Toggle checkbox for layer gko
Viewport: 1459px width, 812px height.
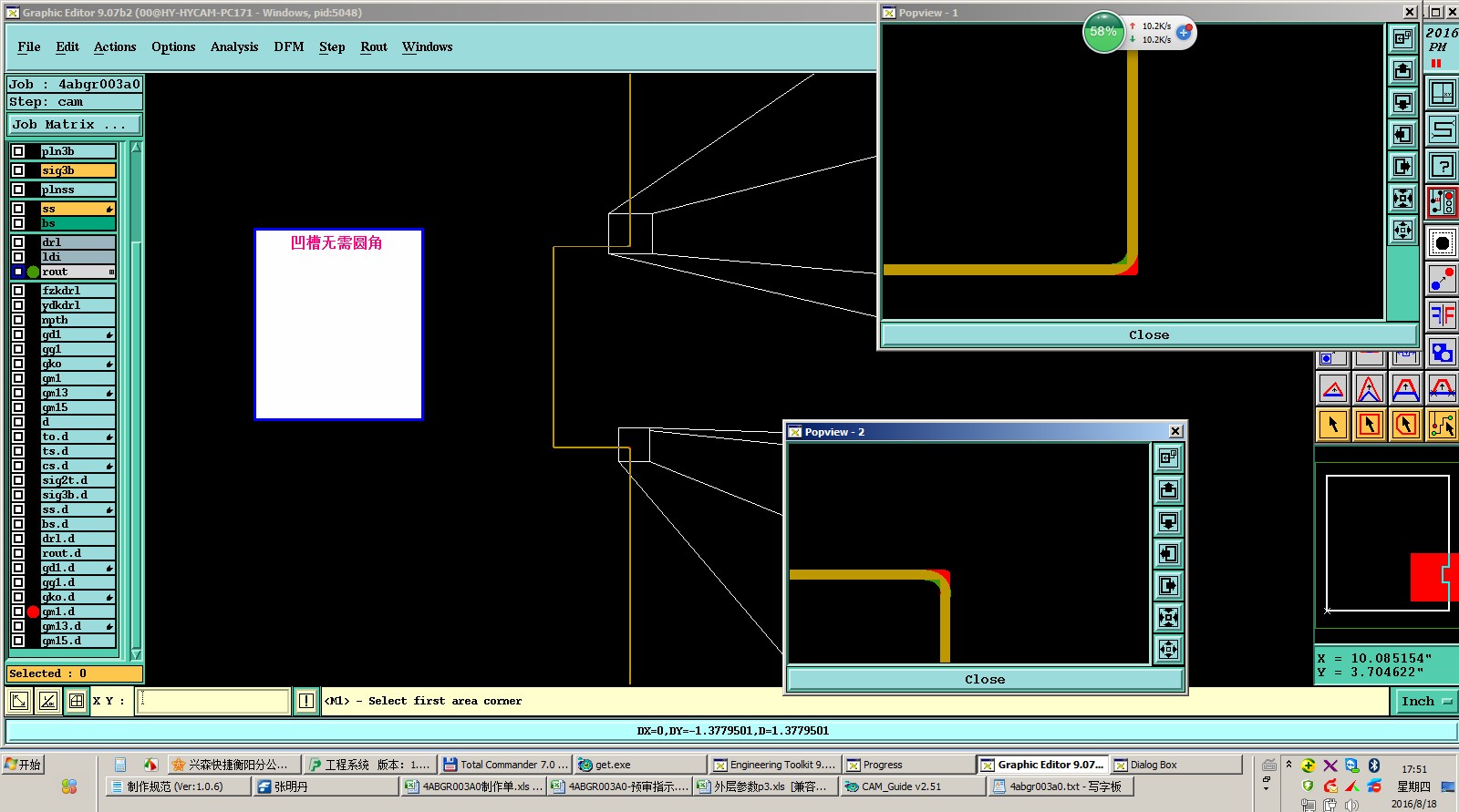tap(18, 364)
